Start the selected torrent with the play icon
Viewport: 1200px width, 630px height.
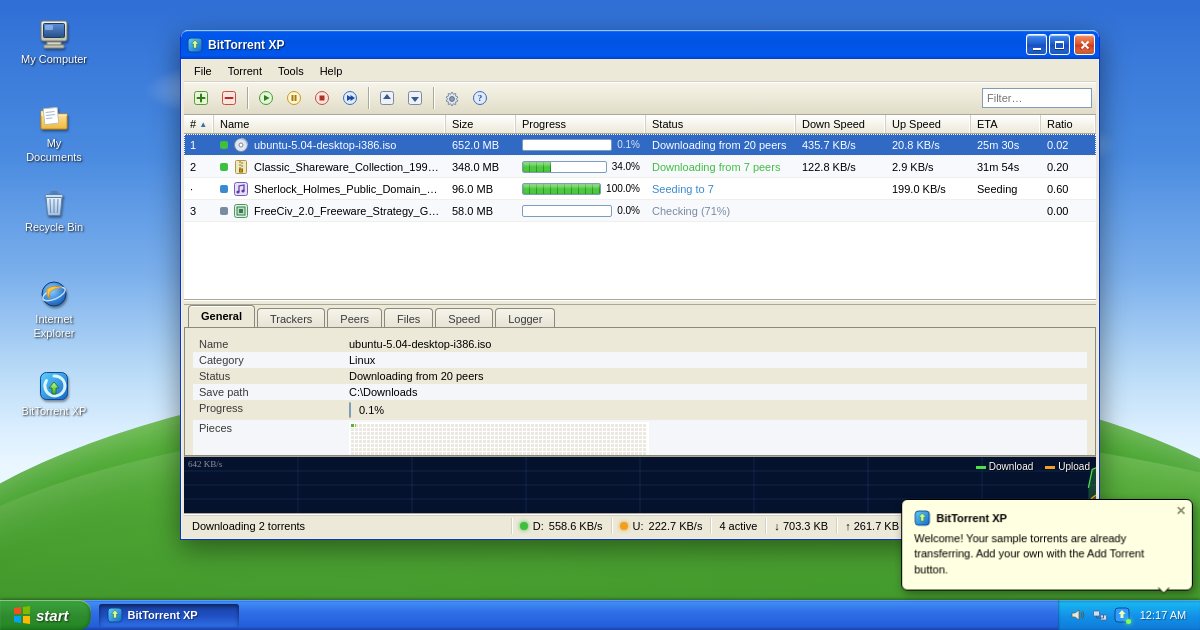point(266,98)
